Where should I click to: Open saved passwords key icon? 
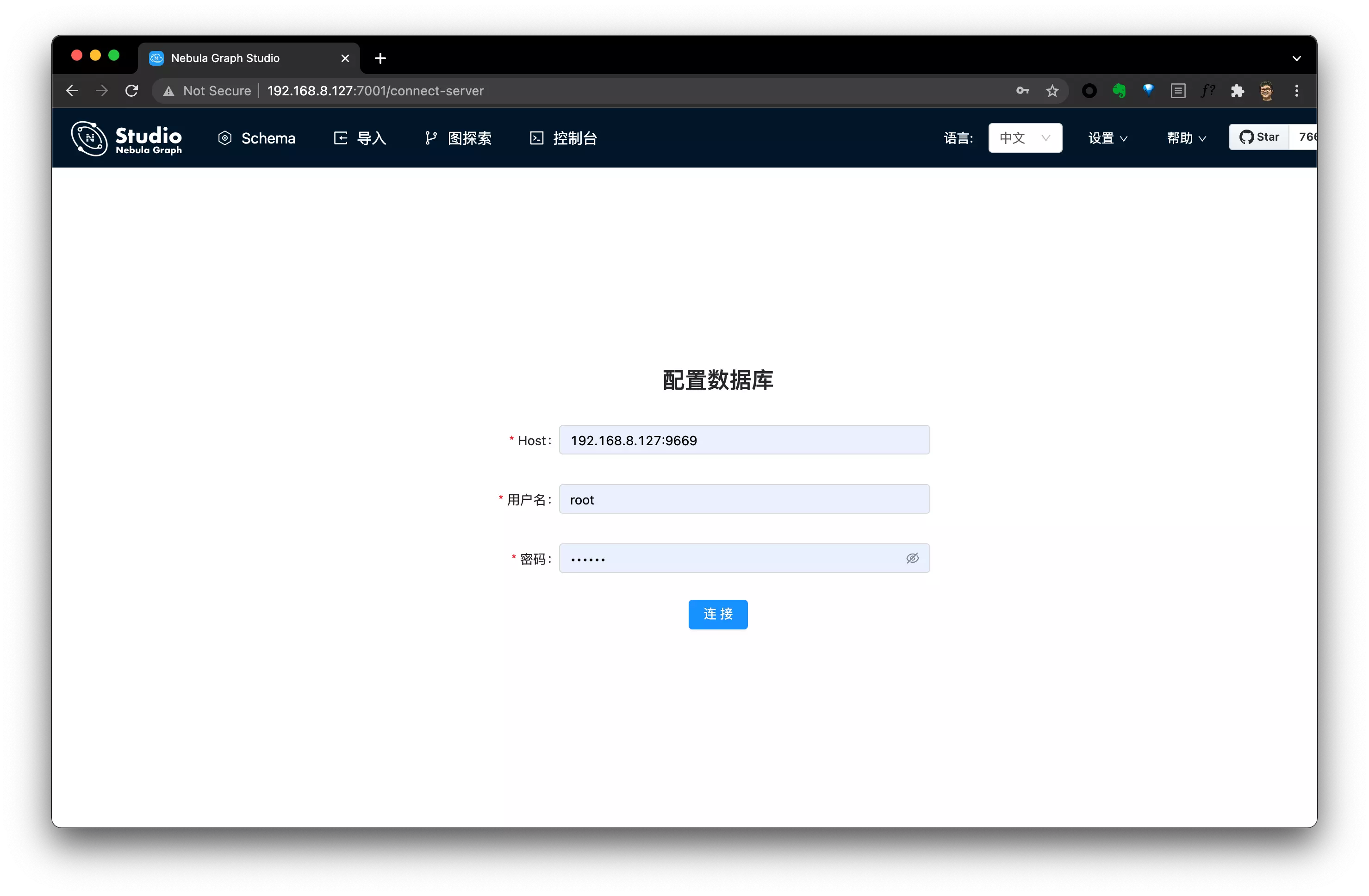[x=1022, y=91]
